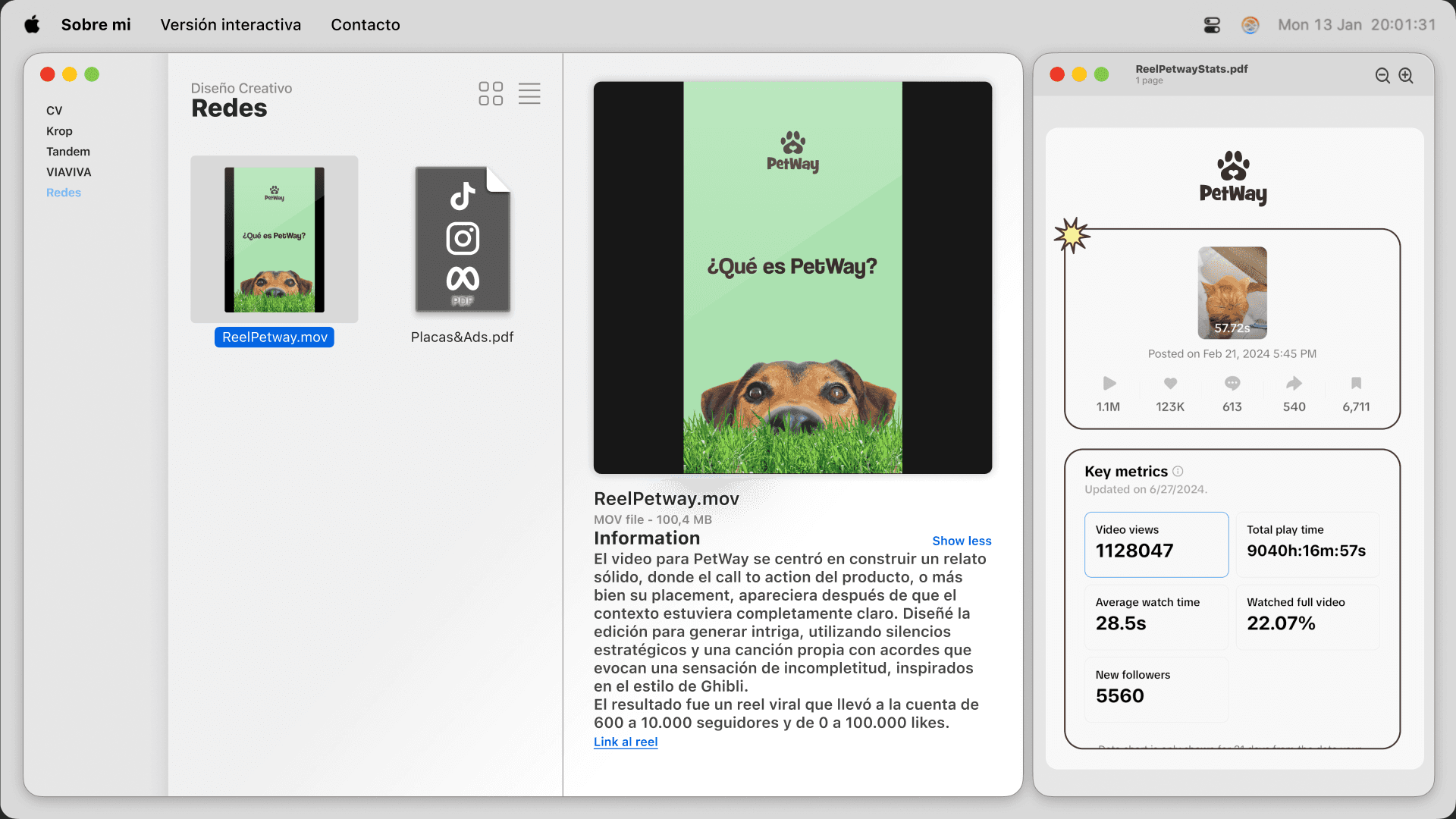This screenshot has height=819, width=1456.
Task: Click the cat video thumbnail in stats
Action: pos(1232,293)
